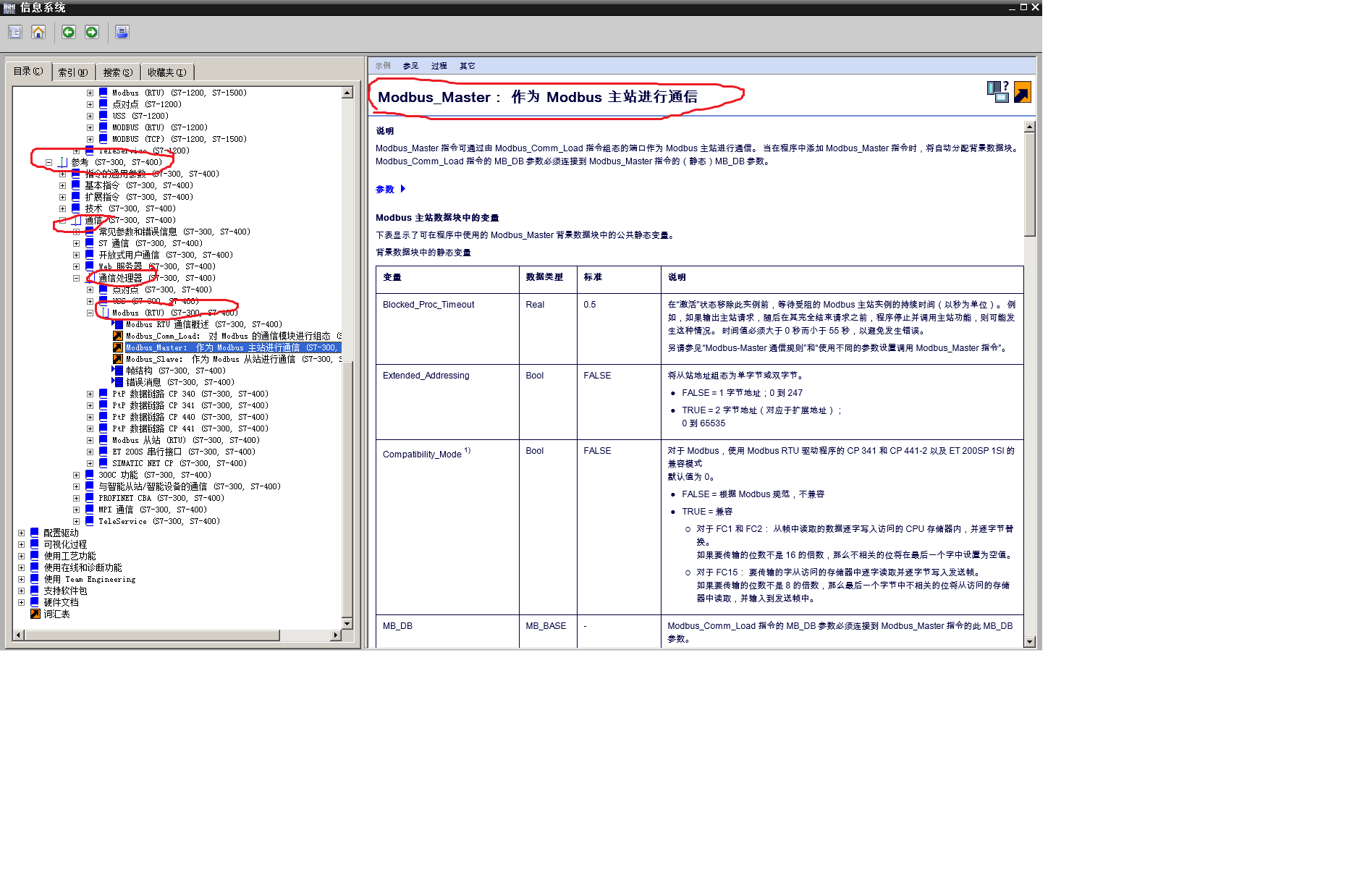Expand the Web 服务器 tree node
Image resolution: width=1365 pixels, height=896 pixels.
click(76, 267)
